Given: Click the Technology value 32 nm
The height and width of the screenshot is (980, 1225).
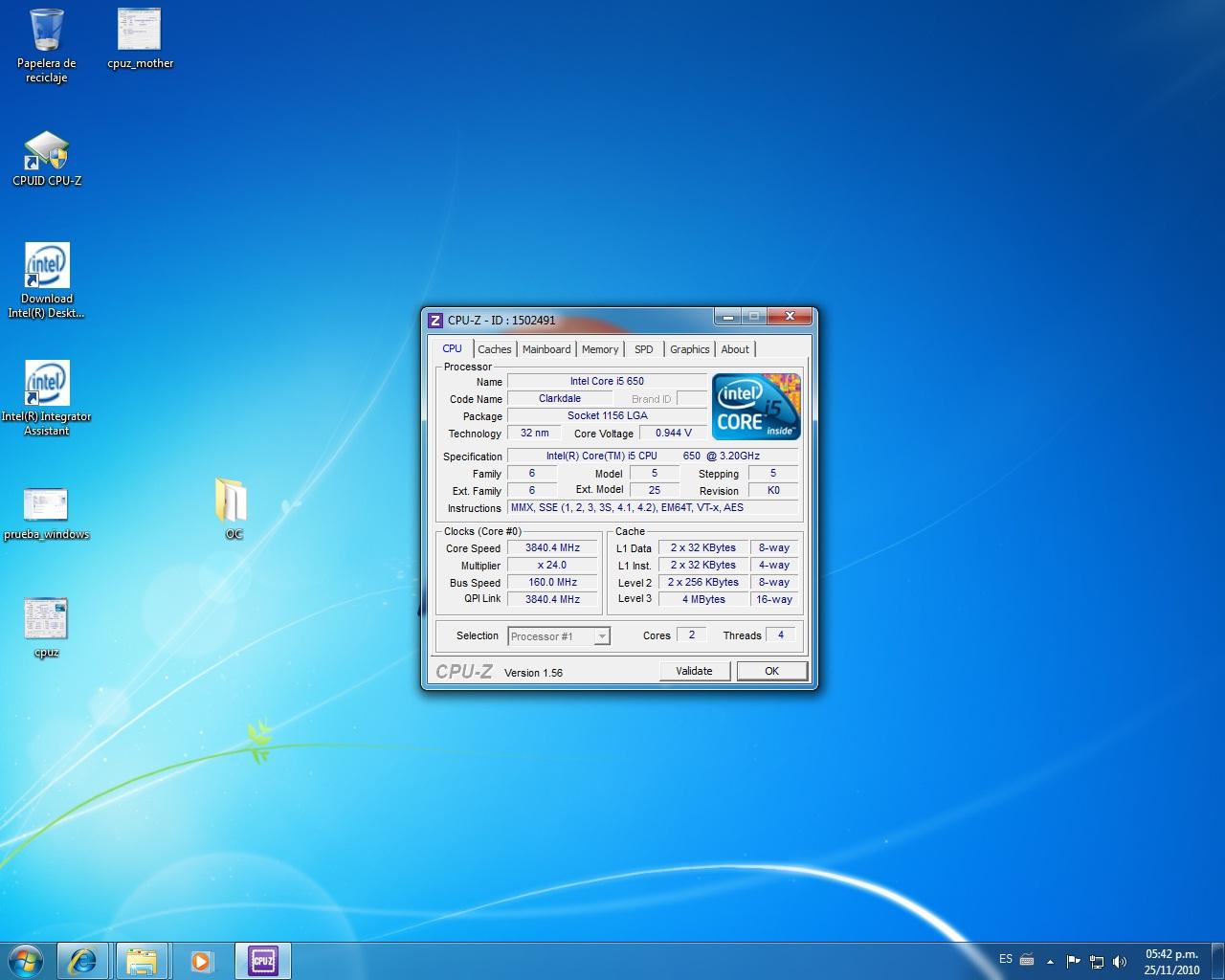Looking at the screenshot, I should (534, 433).
